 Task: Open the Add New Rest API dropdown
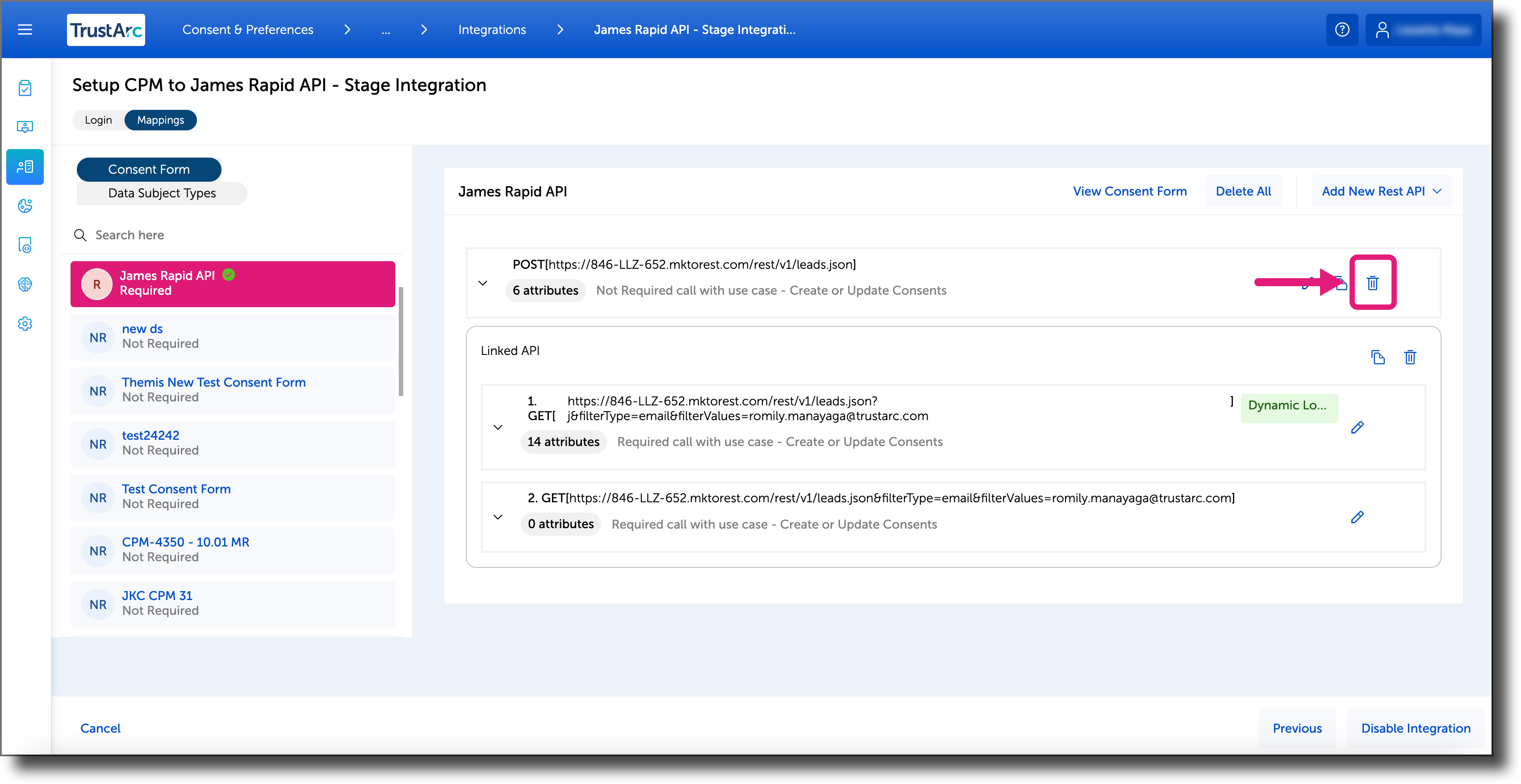click(1381, 191)
